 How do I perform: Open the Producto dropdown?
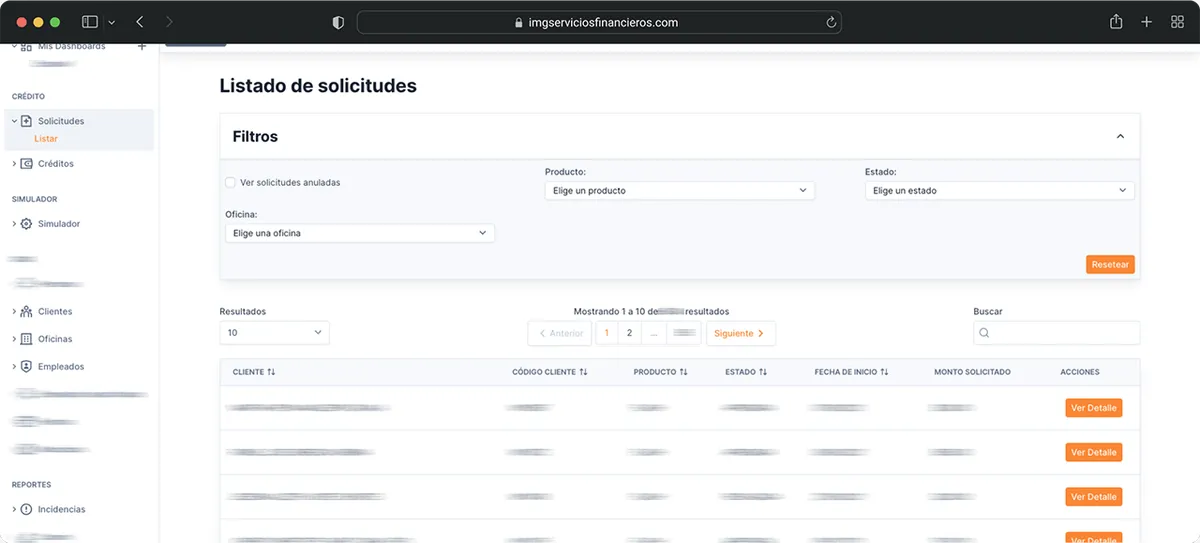pyautogui.click(x=679, y=190)
